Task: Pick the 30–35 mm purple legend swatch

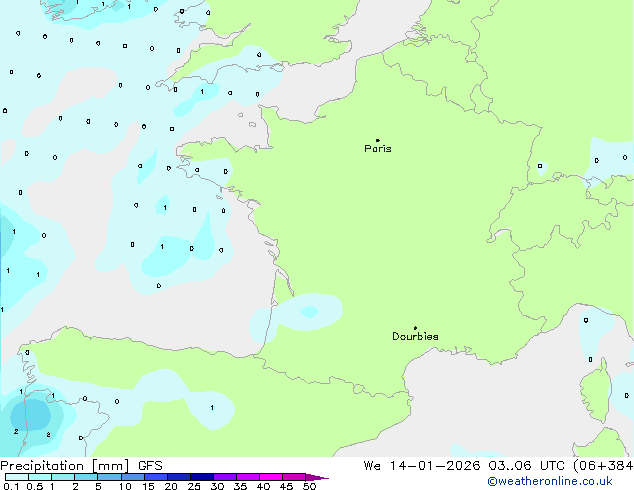Action: pos(224,477)
